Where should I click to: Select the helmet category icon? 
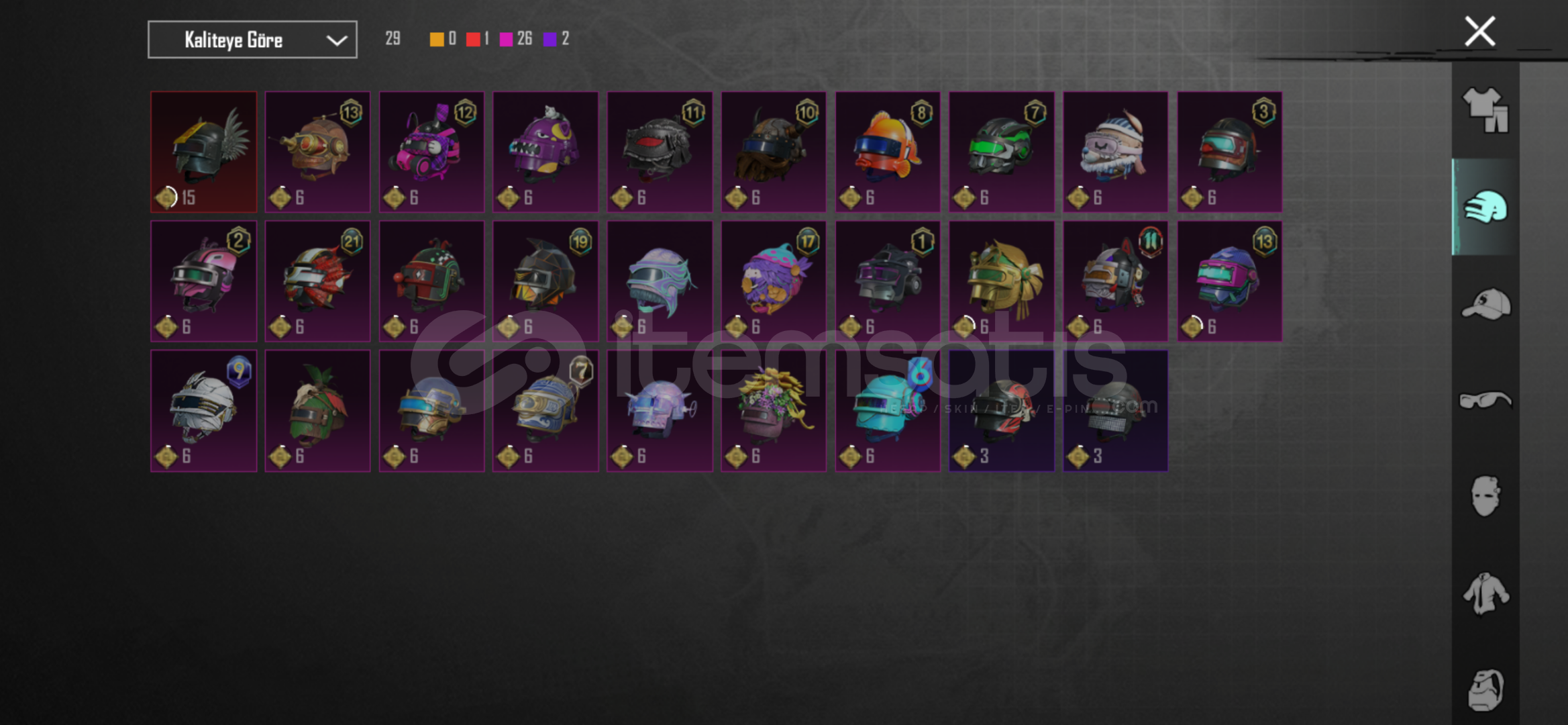[1485, 207]
